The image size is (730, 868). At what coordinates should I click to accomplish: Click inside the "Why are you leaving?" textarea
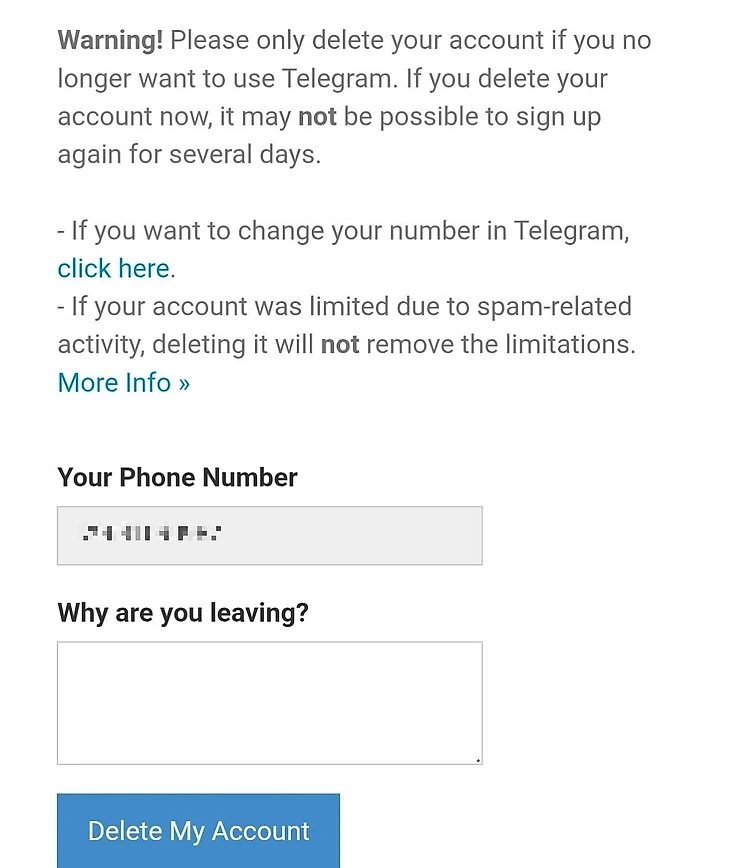269,703
